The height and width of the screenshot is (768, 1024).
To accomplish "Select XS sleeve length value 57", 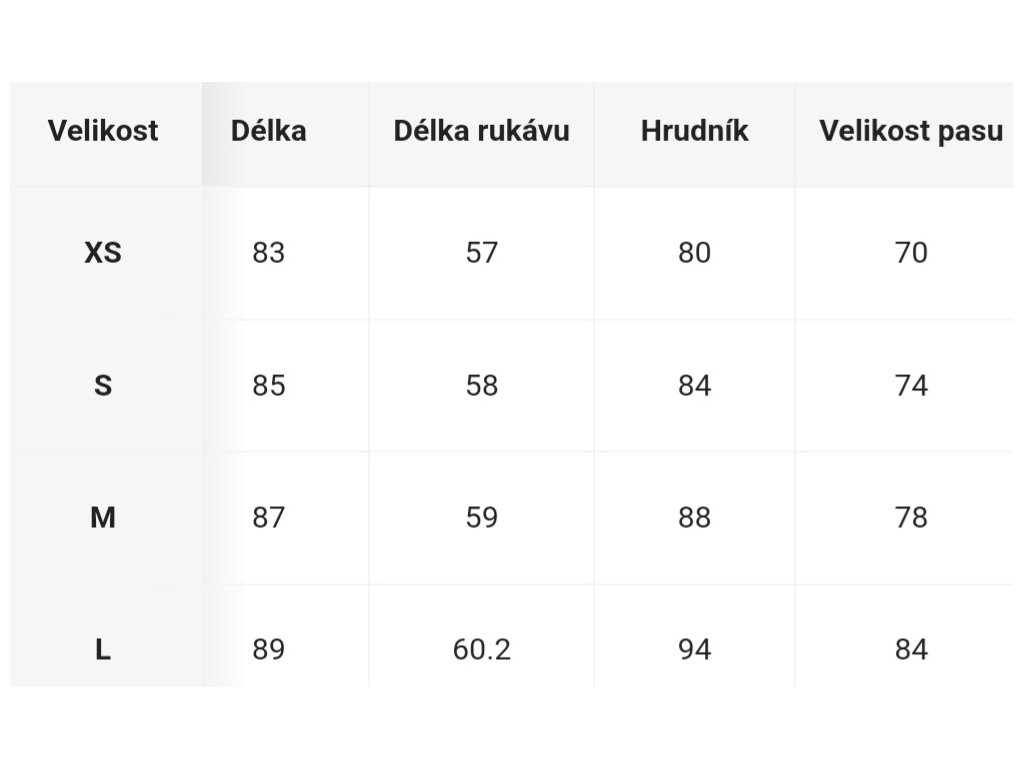I will (481, 253).
